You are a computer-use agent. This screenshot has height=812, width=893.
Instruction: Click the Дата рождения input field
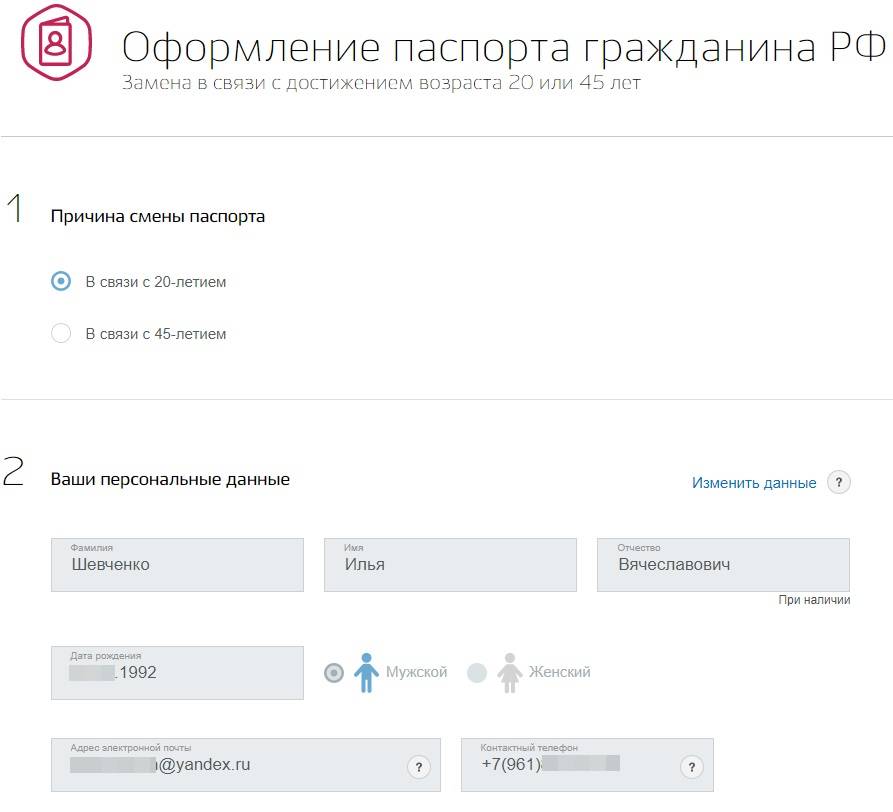point(177,673)
